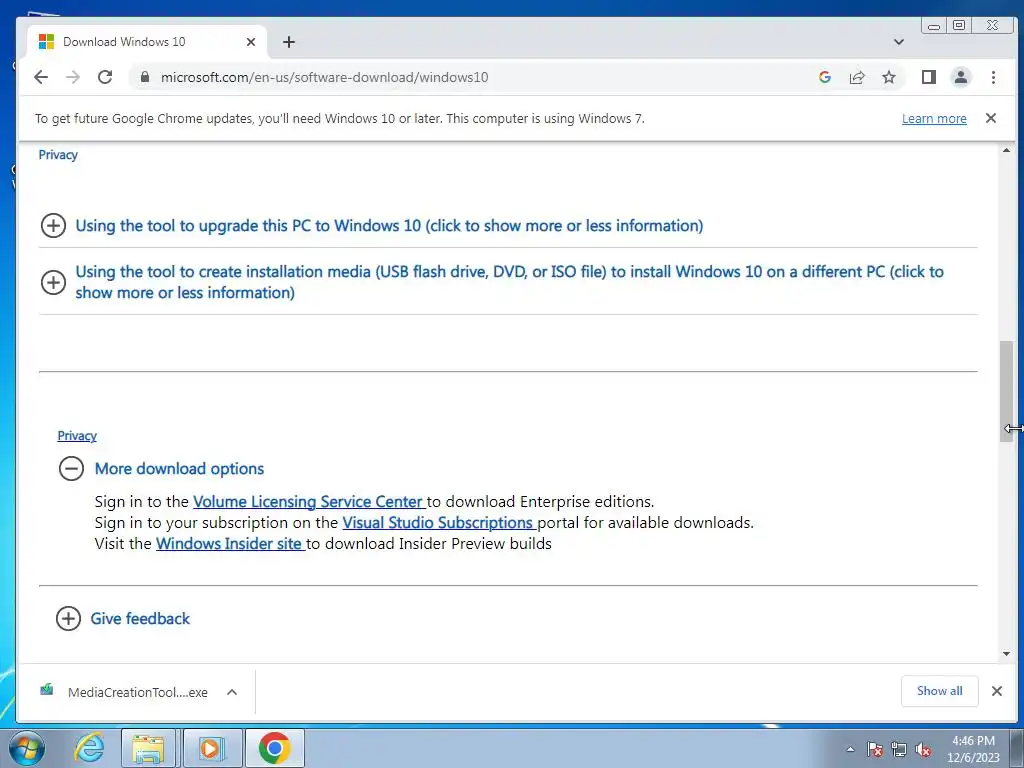
Task: Launch Internet Explorer from the taskbar
Action: (89, 748)
